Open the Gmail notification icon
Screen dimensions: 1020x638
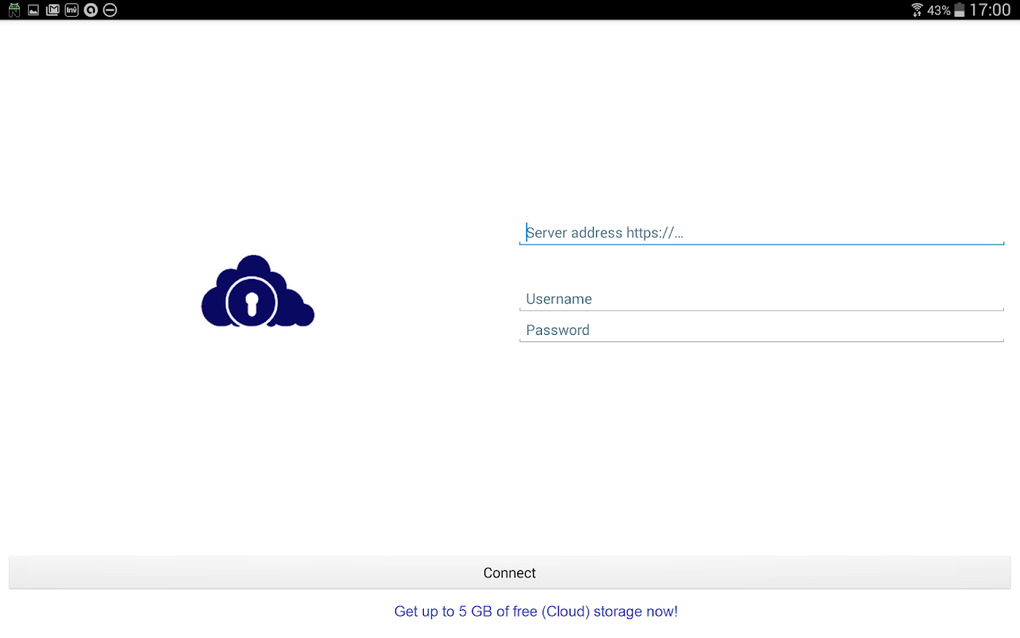coord(53,10)
